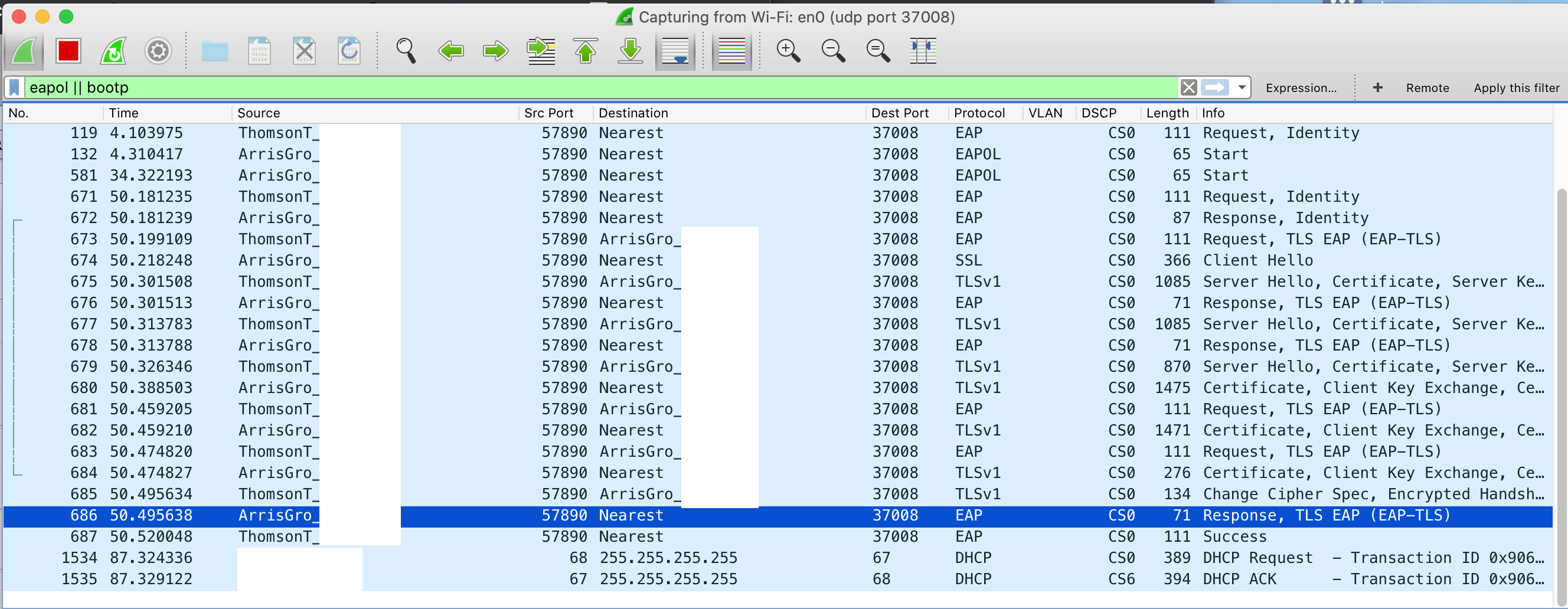The image size is (1568, 609).
Task: Click Apply this filter button
Action: pos(1515,88)
